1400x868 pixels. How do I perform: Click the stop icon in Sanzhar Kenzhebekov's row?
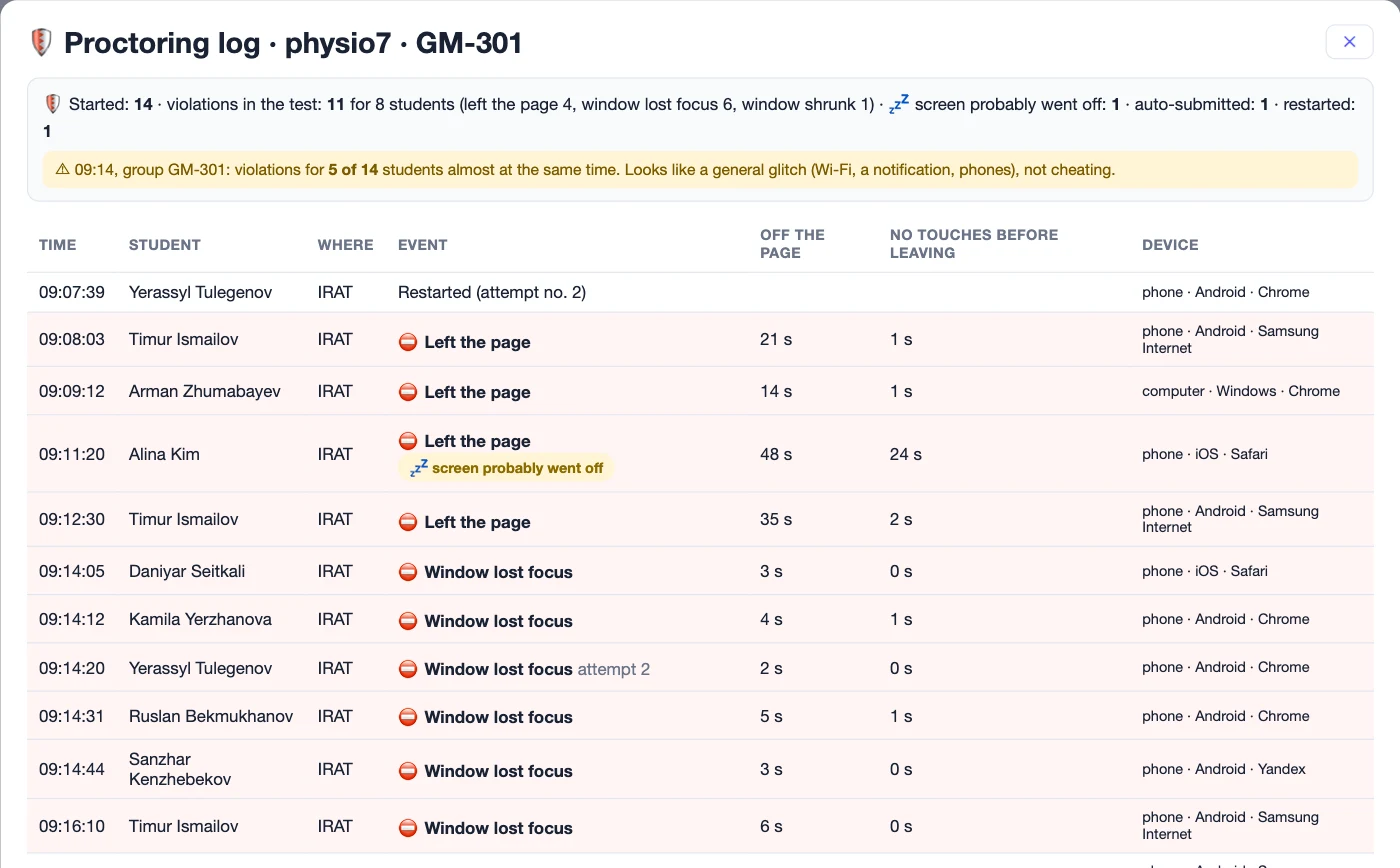coord(407,770)
